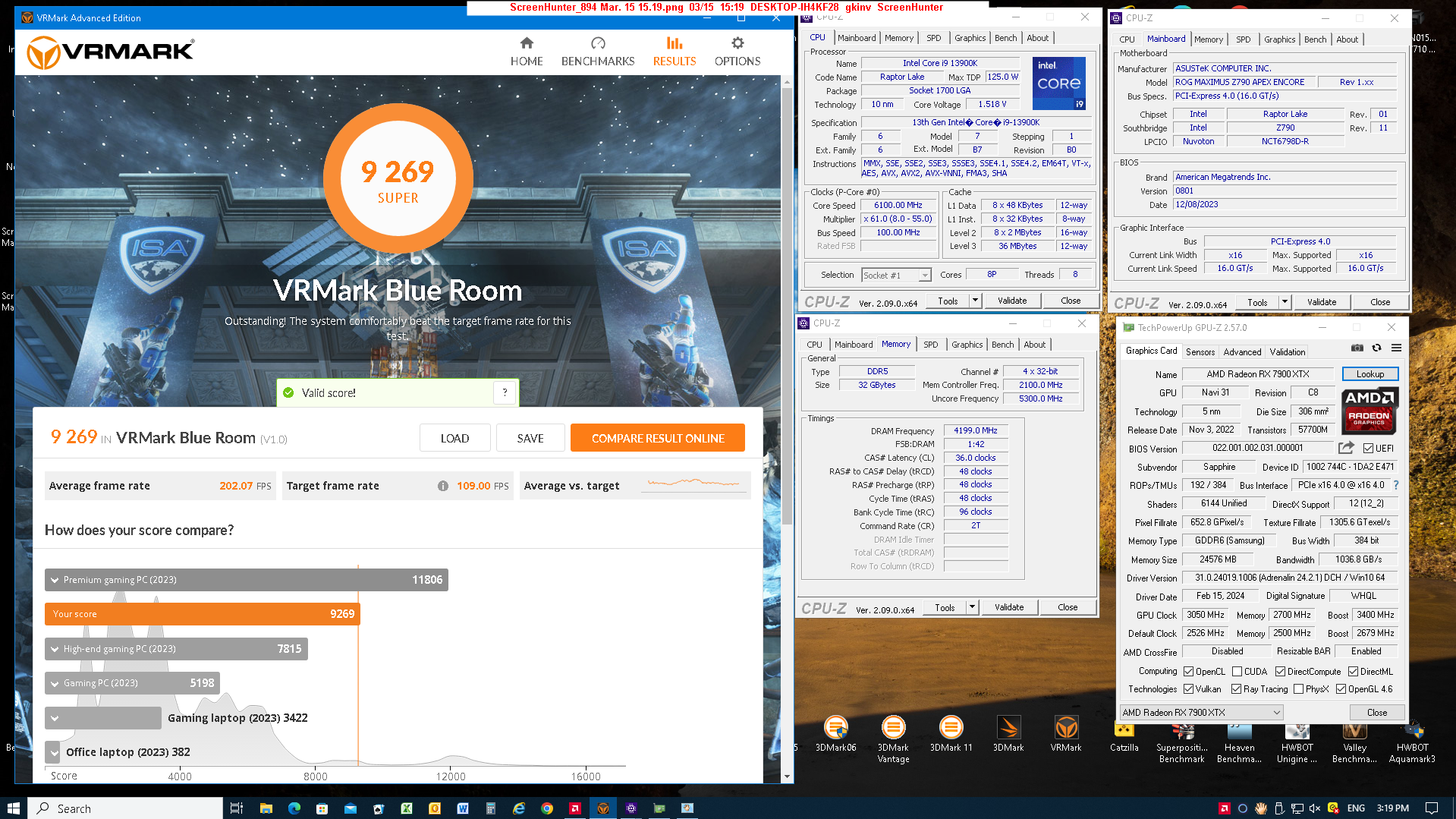Viewport: 1456px width, 819px height.
Task: Click the taskbar Search box
Action: pos(125,808)
